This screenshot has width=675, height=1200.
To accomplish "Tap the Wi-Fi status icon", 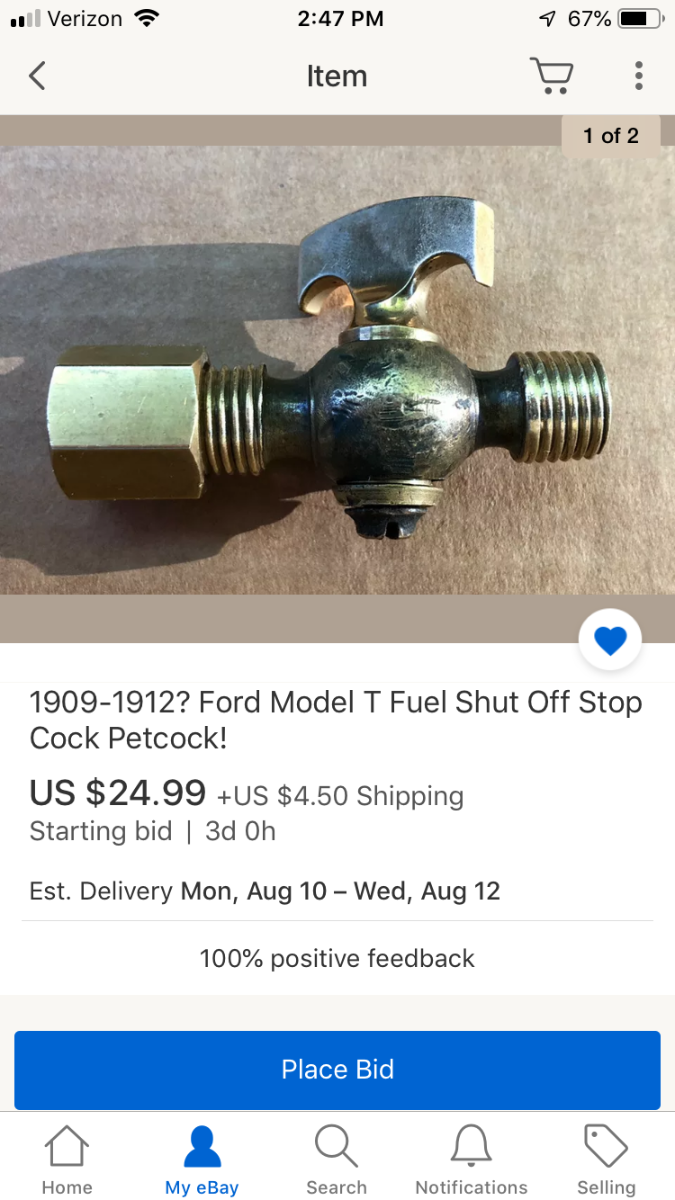I will [x=147, y=18].
